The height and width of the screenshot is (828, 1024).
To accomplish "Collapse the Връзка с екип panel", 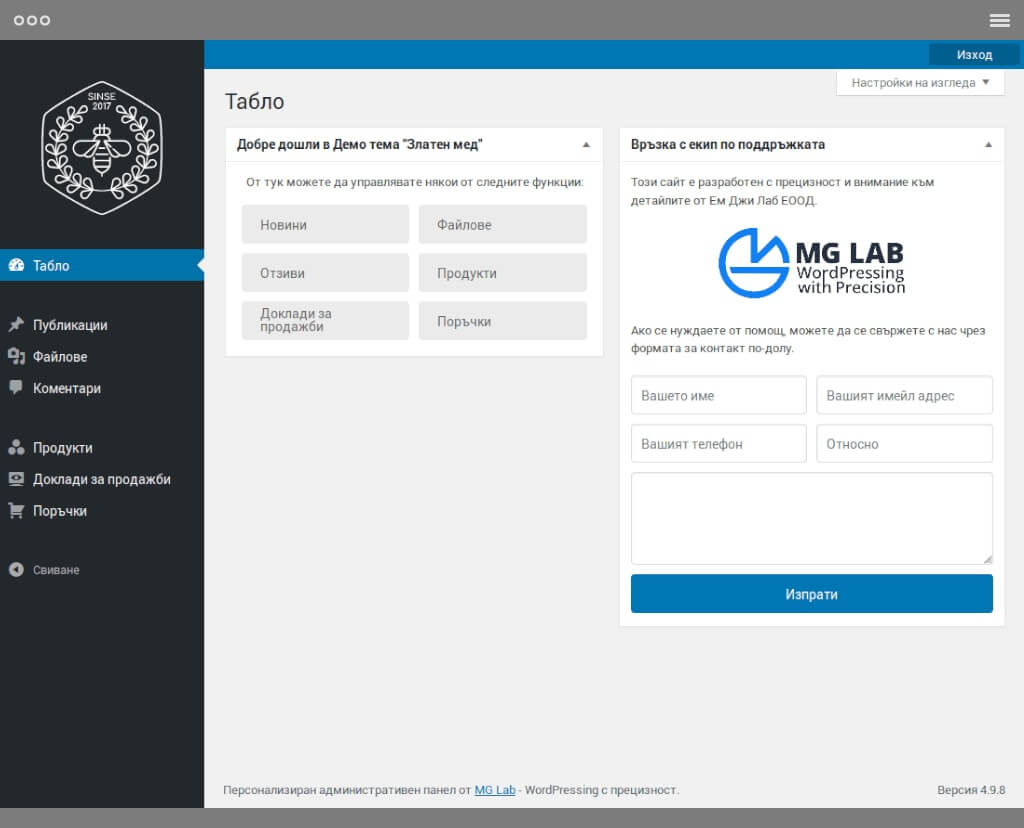I will tap(988, 145).
